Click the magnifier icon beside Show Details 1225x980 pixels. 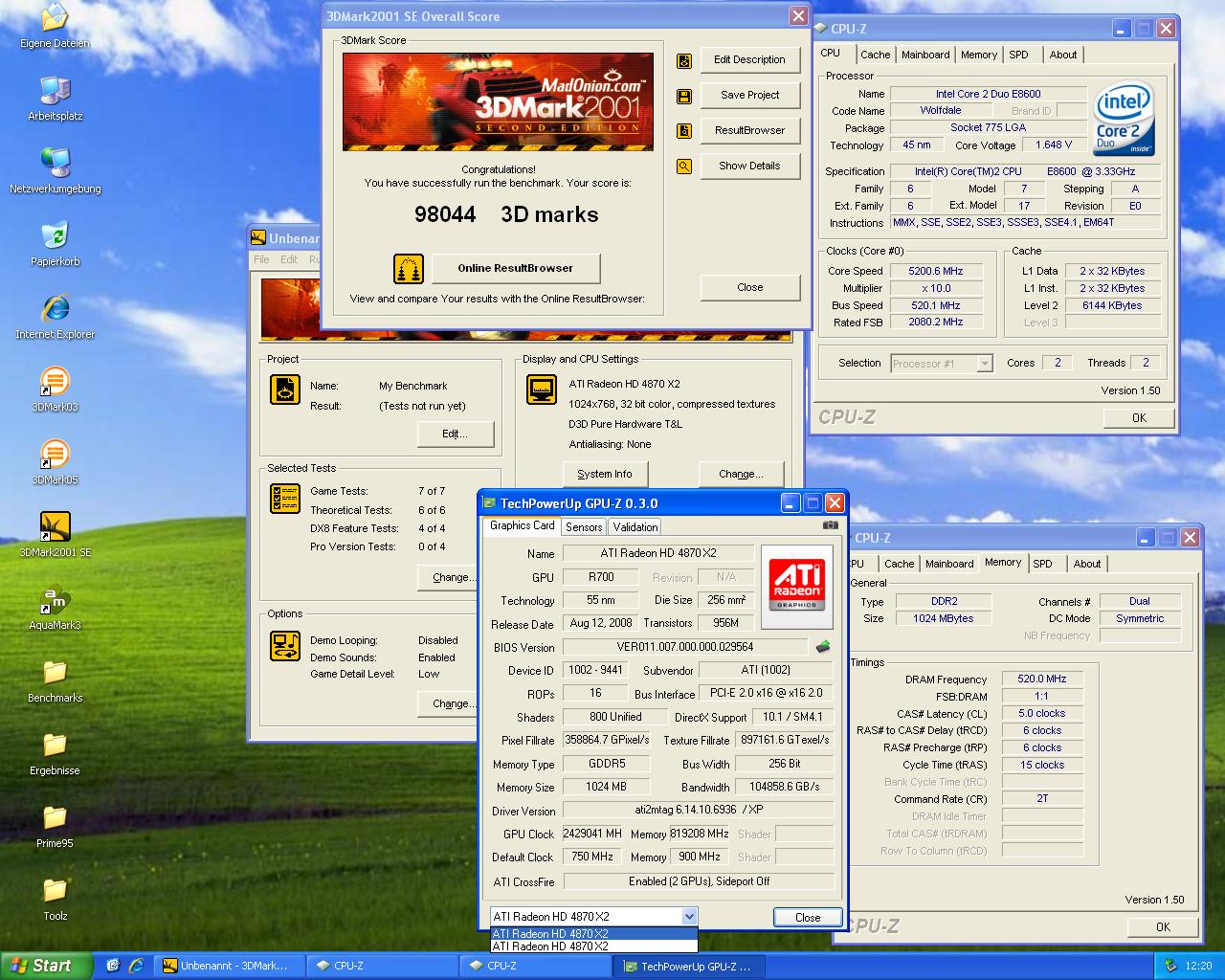[x=684, y=167]
